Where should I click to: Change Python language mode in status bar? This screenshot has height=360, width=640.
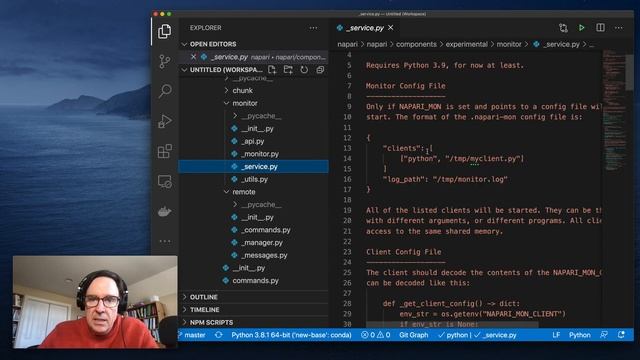[x=580, y=335]
